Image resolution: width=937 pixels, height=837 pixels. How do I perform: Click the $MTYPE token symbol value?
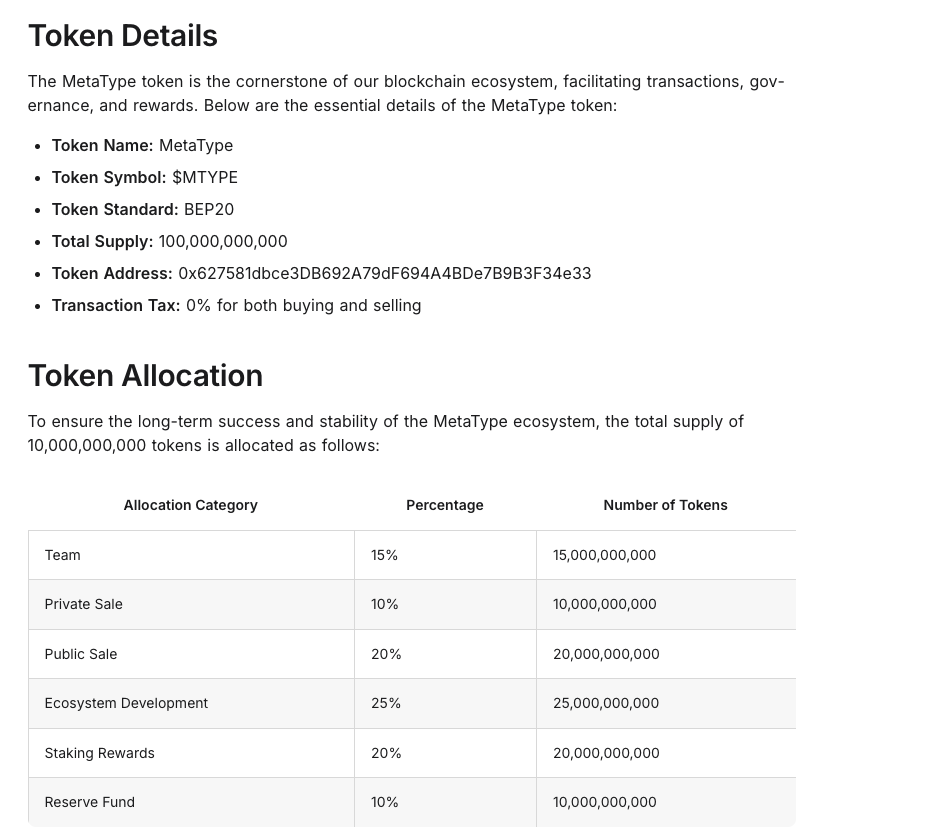click(x=205, y=177)
